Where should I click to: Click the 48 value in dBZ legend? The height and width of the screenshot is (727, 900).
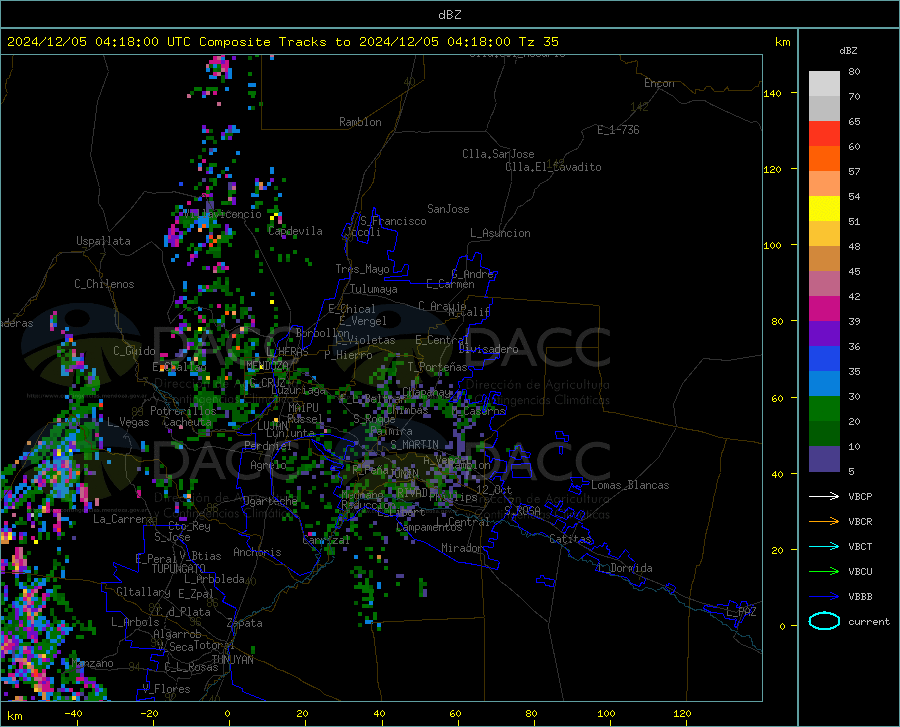(854, 247)
